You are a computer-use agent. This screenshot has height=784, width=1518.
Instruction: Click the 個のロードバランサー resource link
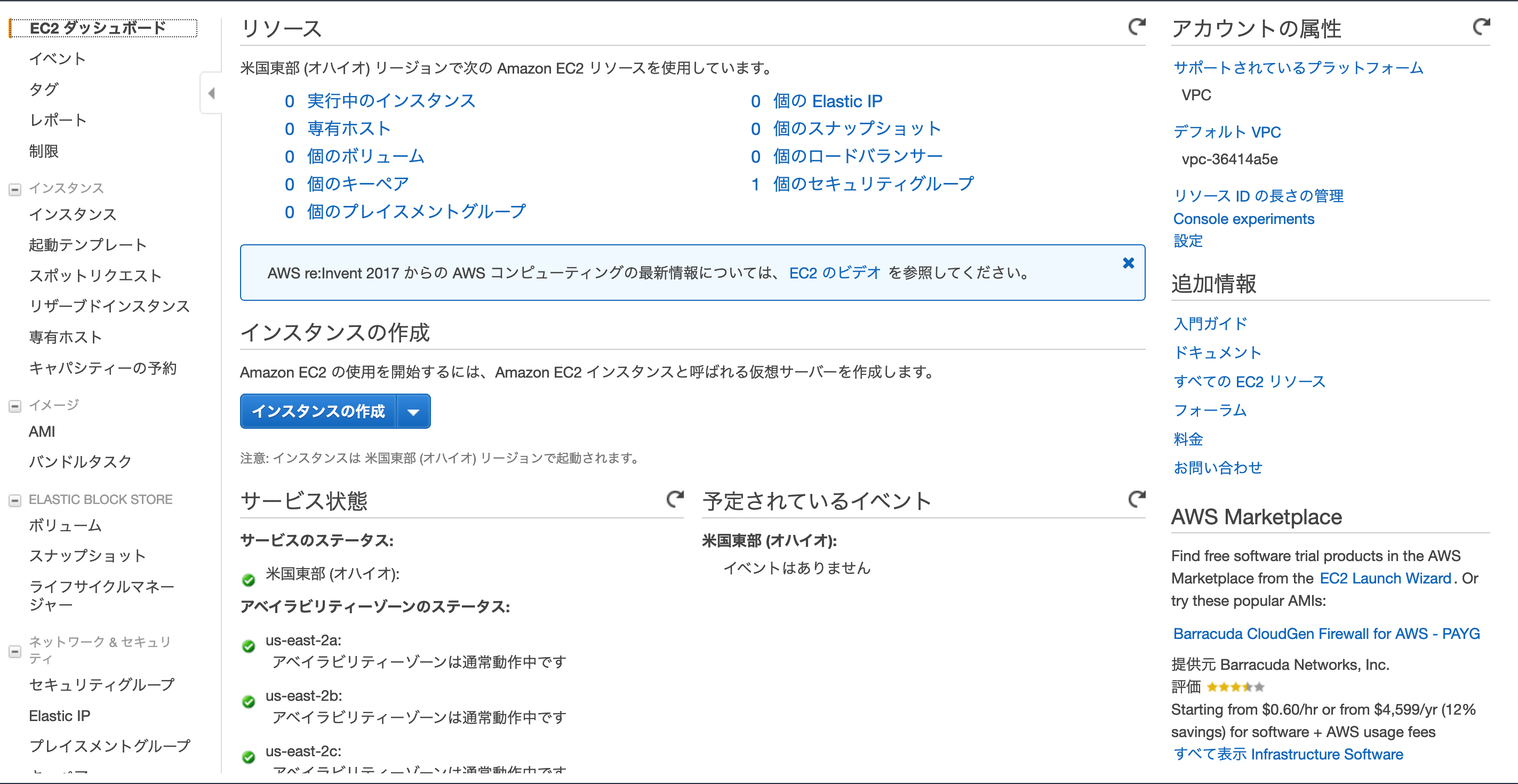pyautogui.click(x=858, y=156)
